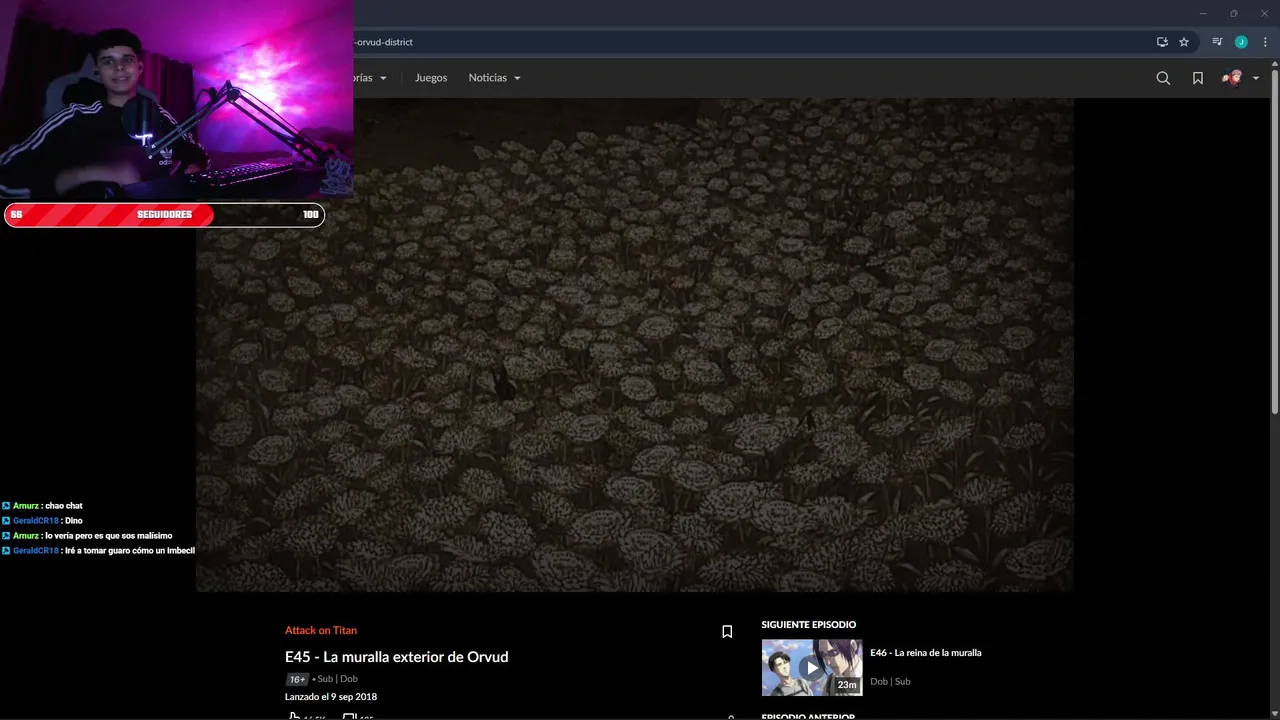Open the watchlist bookmark in the header
This screenshot has width=1280, height=720.
pyautogui.click(x=1197, y=78)
